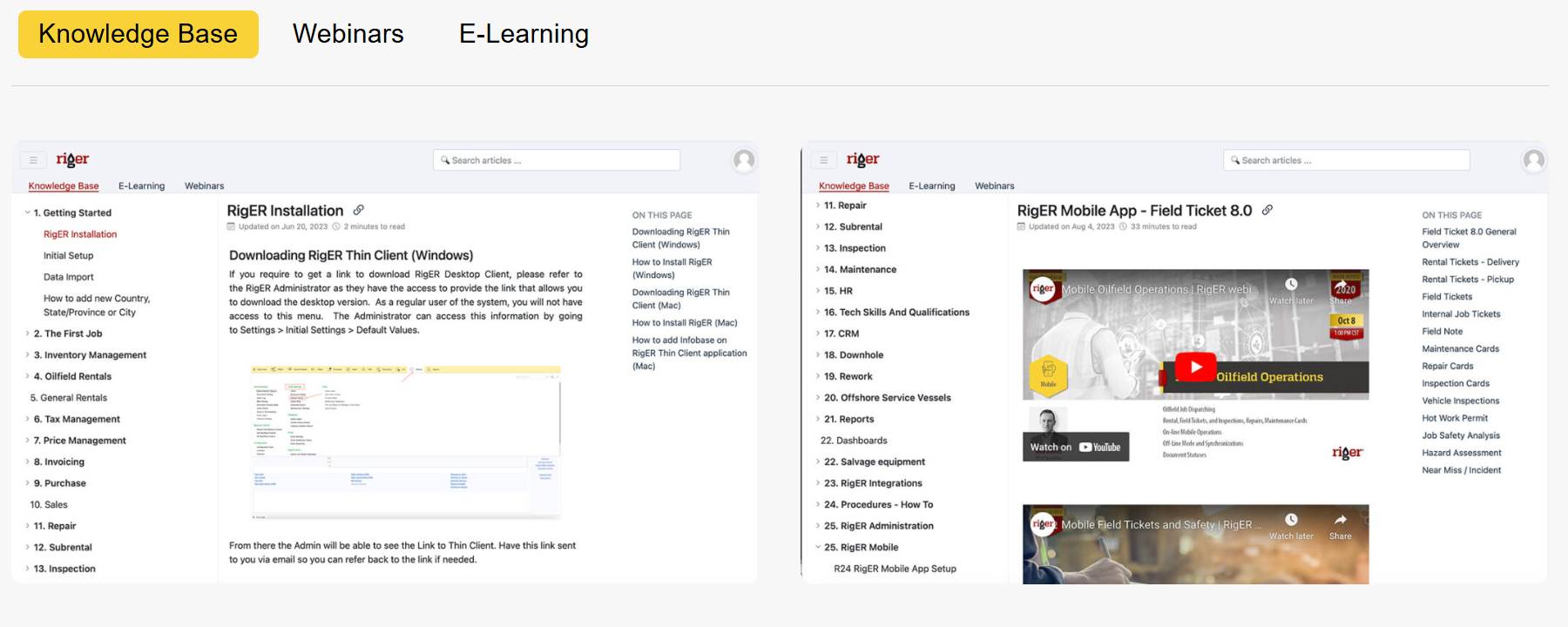Click Watch later clock icon on first video

click(1291, 285)
